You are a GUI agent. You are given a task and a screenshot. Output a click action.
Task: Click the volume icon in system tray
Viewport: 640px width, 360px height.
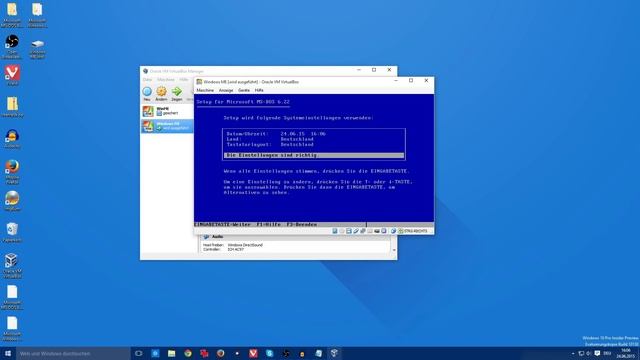click(x=589, y=353)
